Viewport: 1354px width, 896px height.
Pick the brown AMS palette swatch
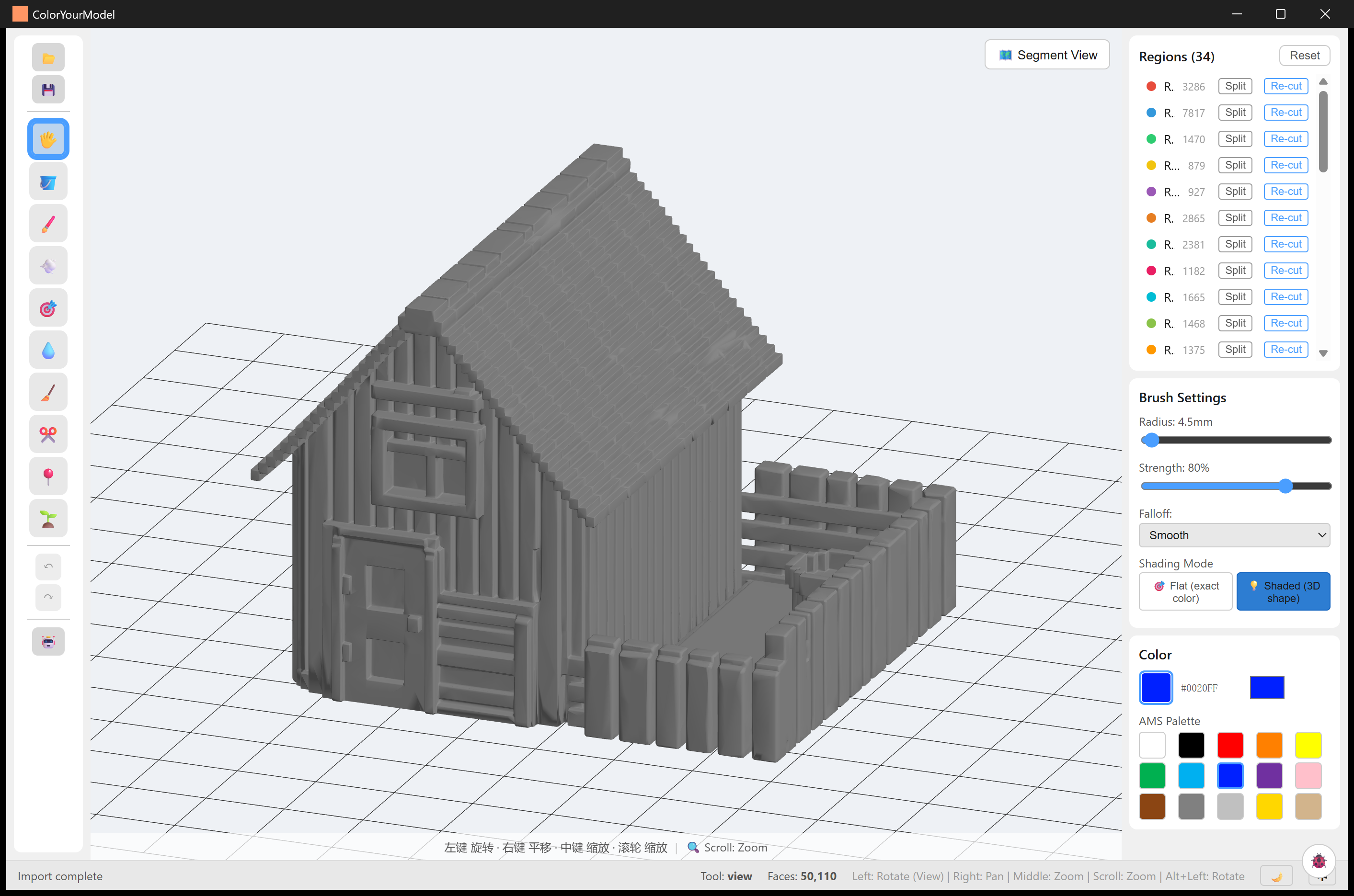click(x=1152, y=806)
